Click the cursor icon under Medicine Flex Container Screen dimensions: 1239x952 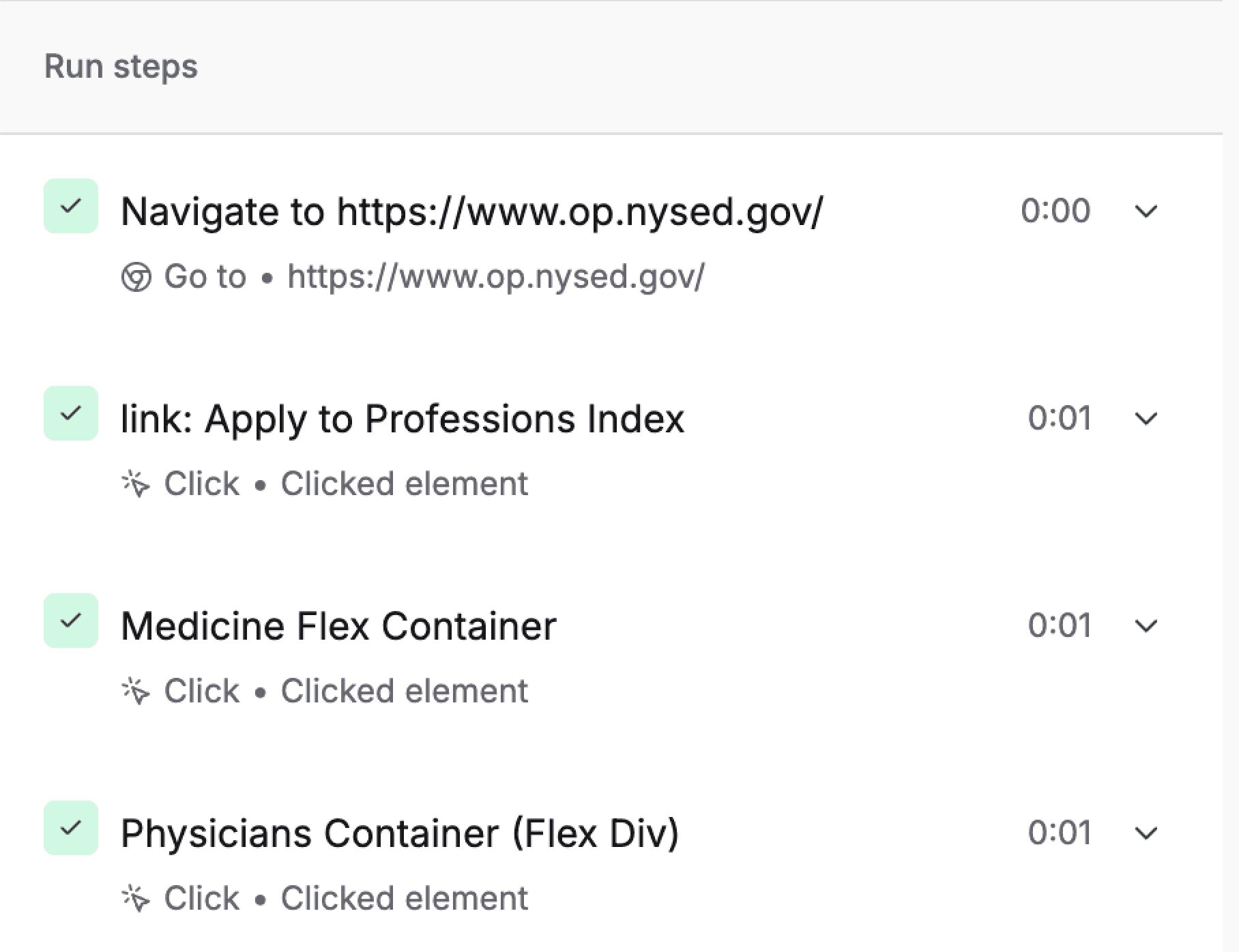(x=136, y=691)
